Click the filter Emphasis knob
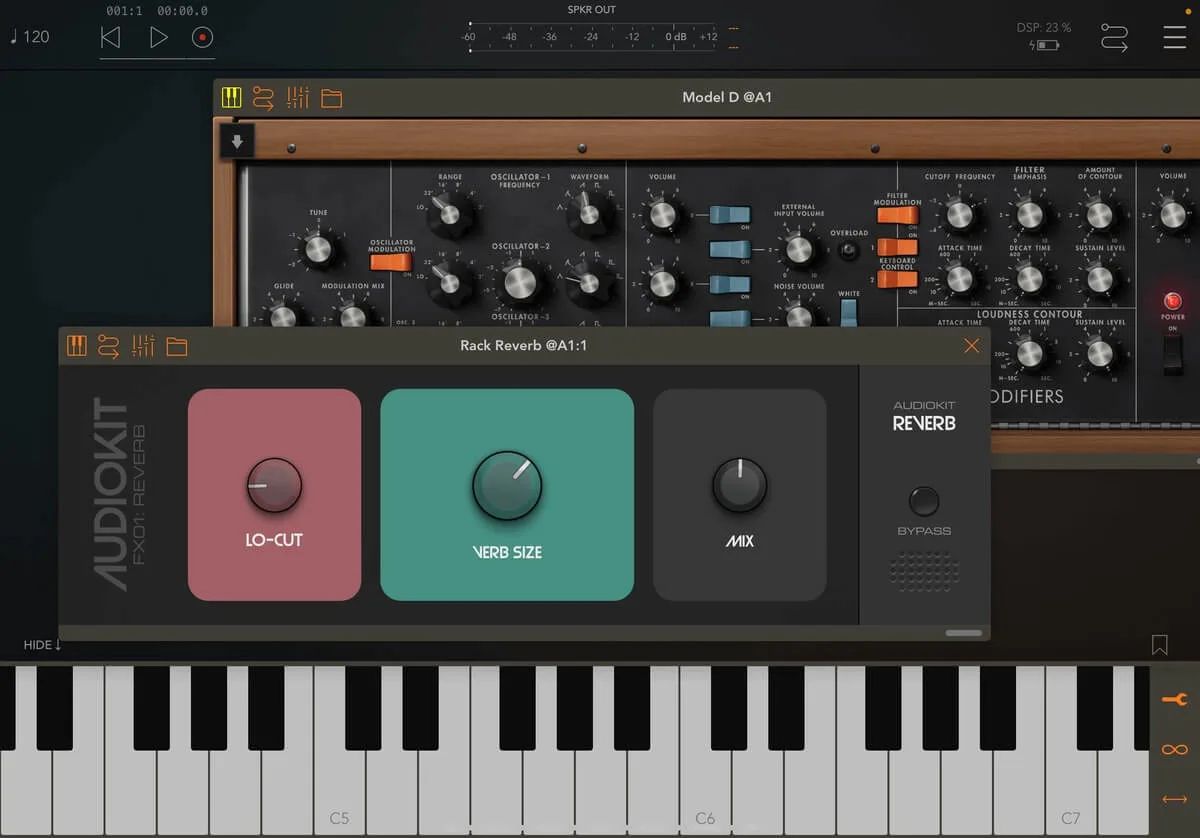This screenshot has width=1200, height=838. (1029, 214)
